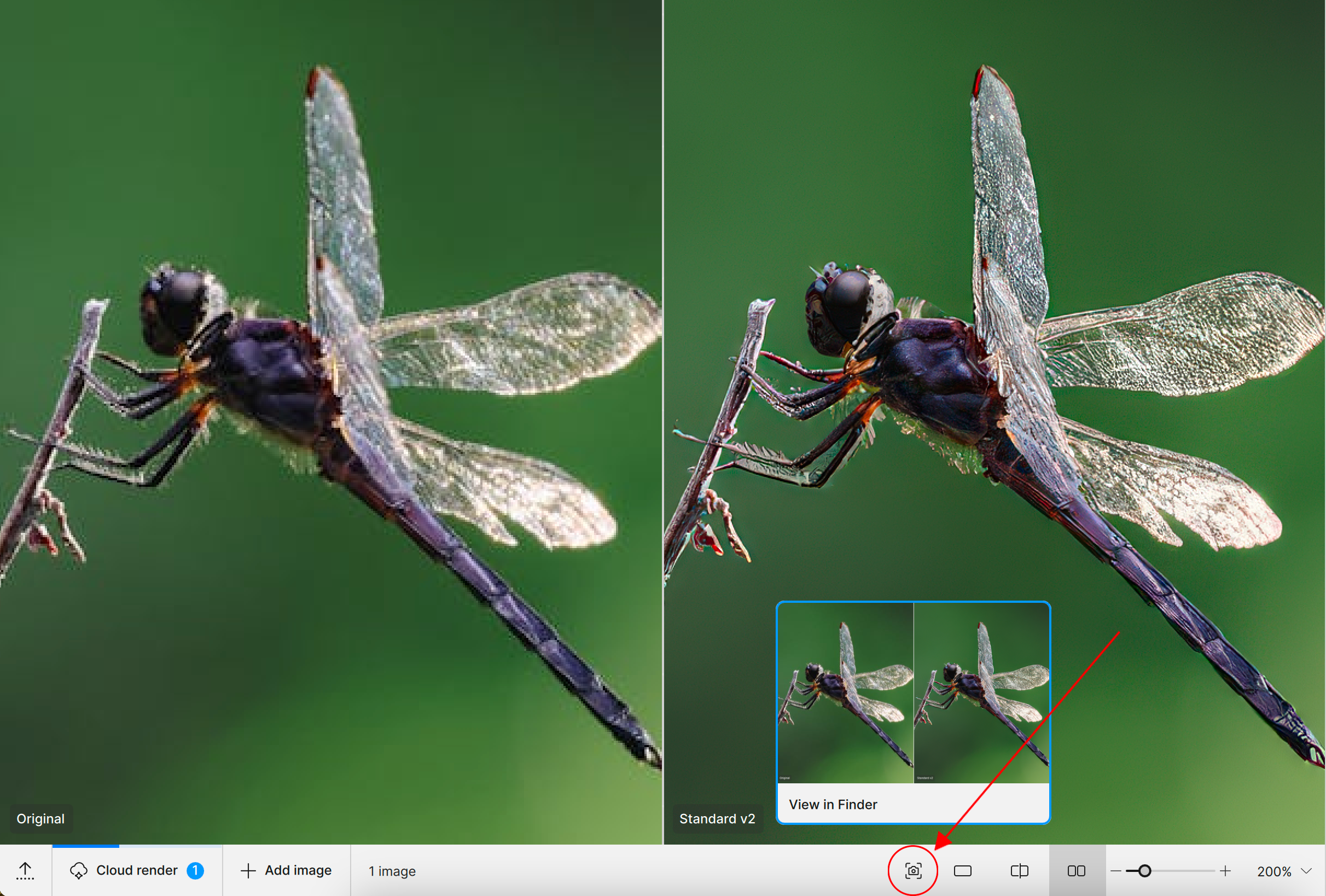Click the blue Cloud render count badge
Screen dimensions: 1326x896
click(x=195, y=871)
